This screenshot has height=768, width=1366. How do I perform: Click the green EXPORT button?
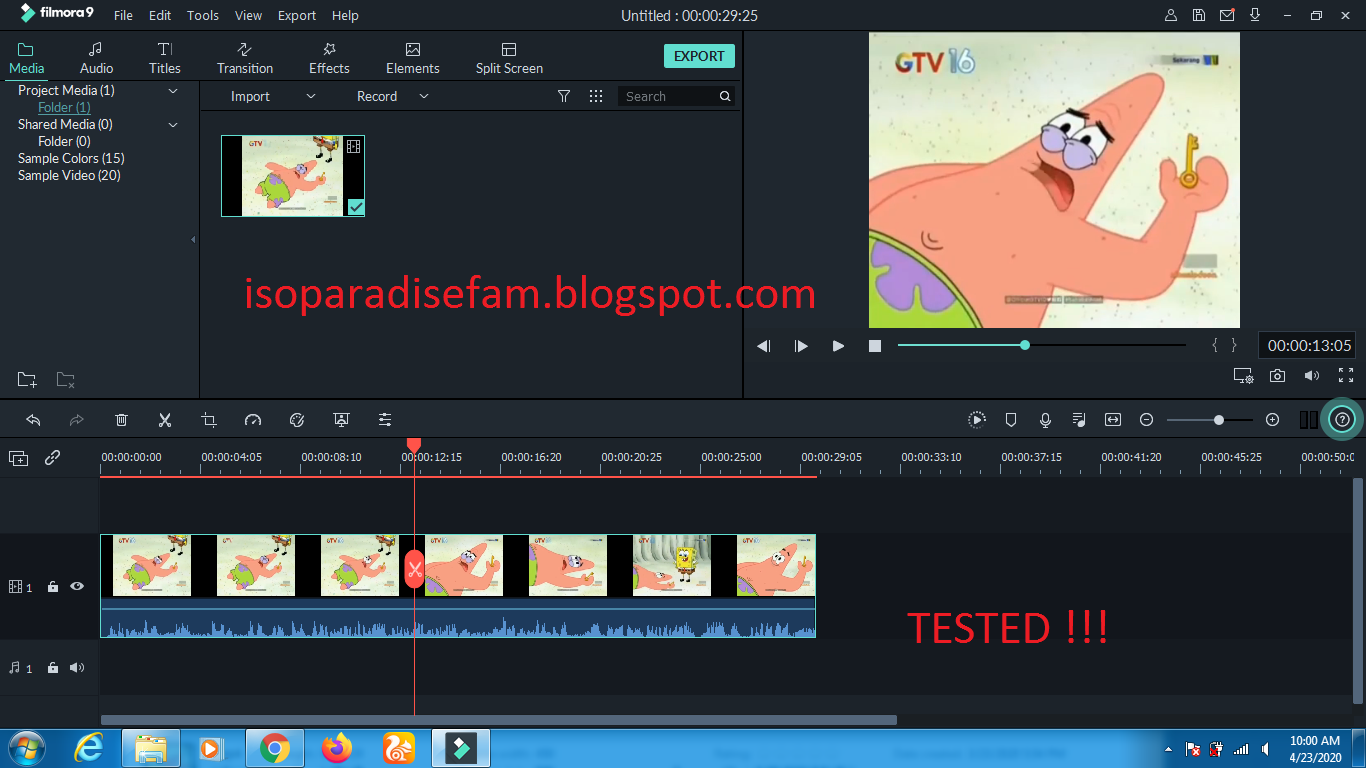coord(699,56)
